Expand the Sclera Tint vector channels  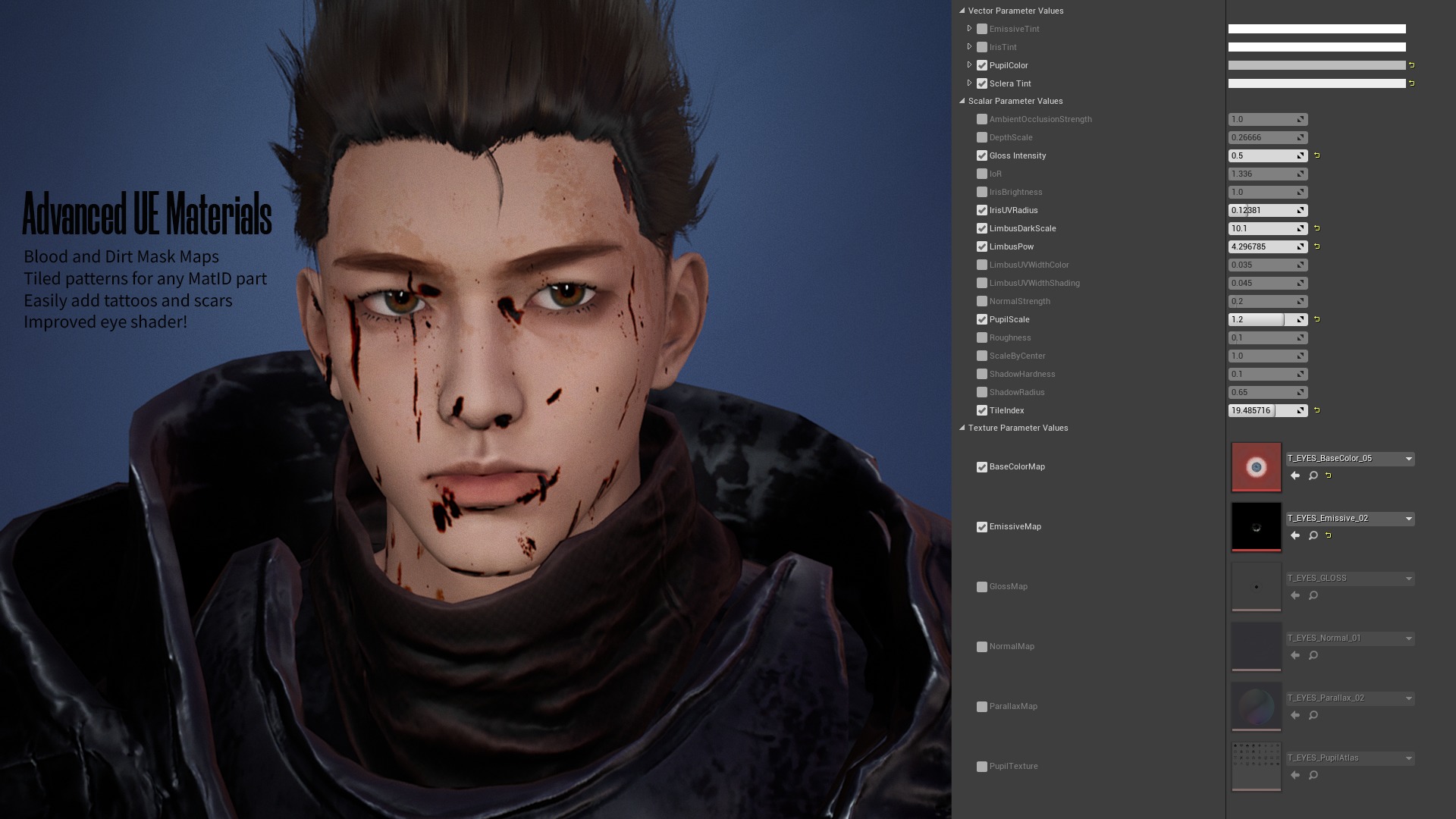[969, 83]
